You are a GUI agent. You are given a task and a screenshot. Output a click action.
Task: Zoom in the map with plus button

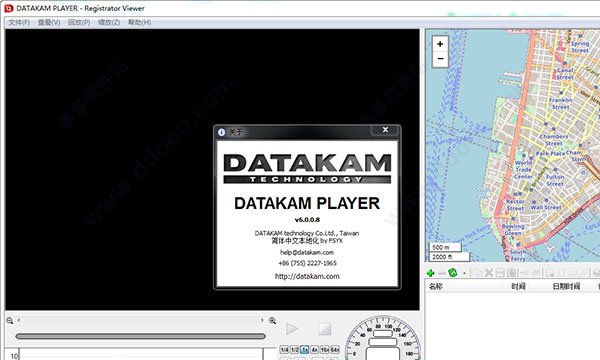tap(440, 44)
